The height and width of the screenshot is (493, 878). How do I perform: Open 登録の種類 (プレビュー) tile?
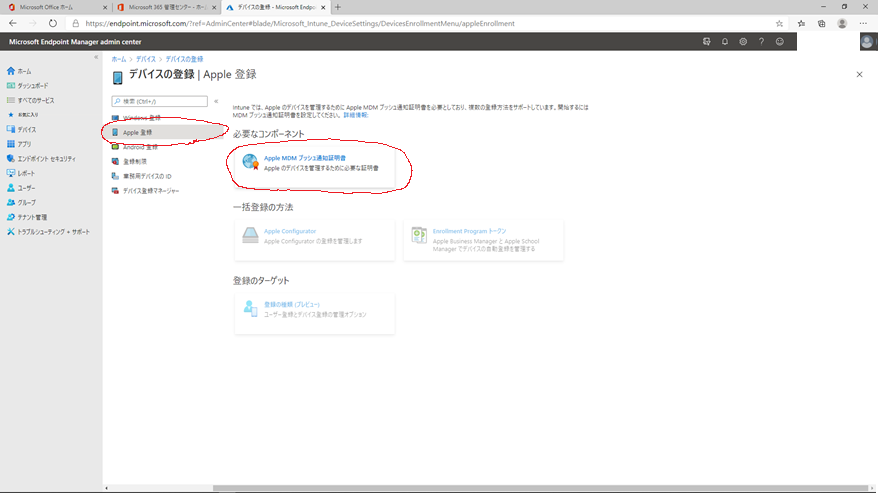(x=314, y=313)
